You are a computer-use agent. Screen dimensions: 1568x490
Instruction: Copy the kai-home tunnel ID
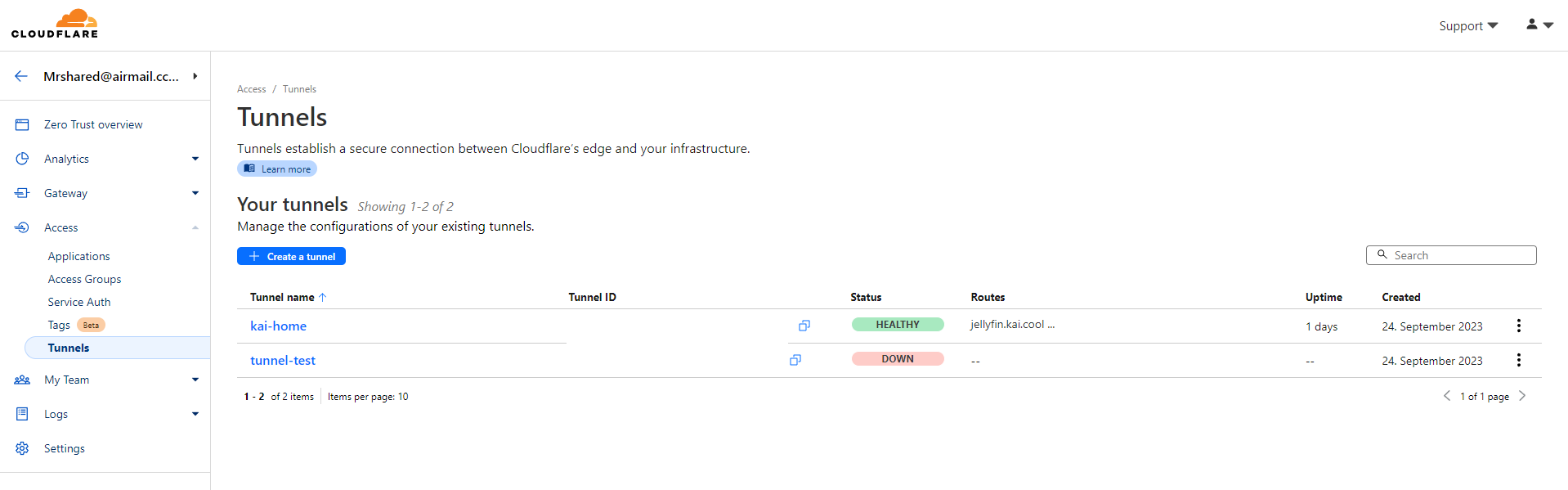click(804, 326)
